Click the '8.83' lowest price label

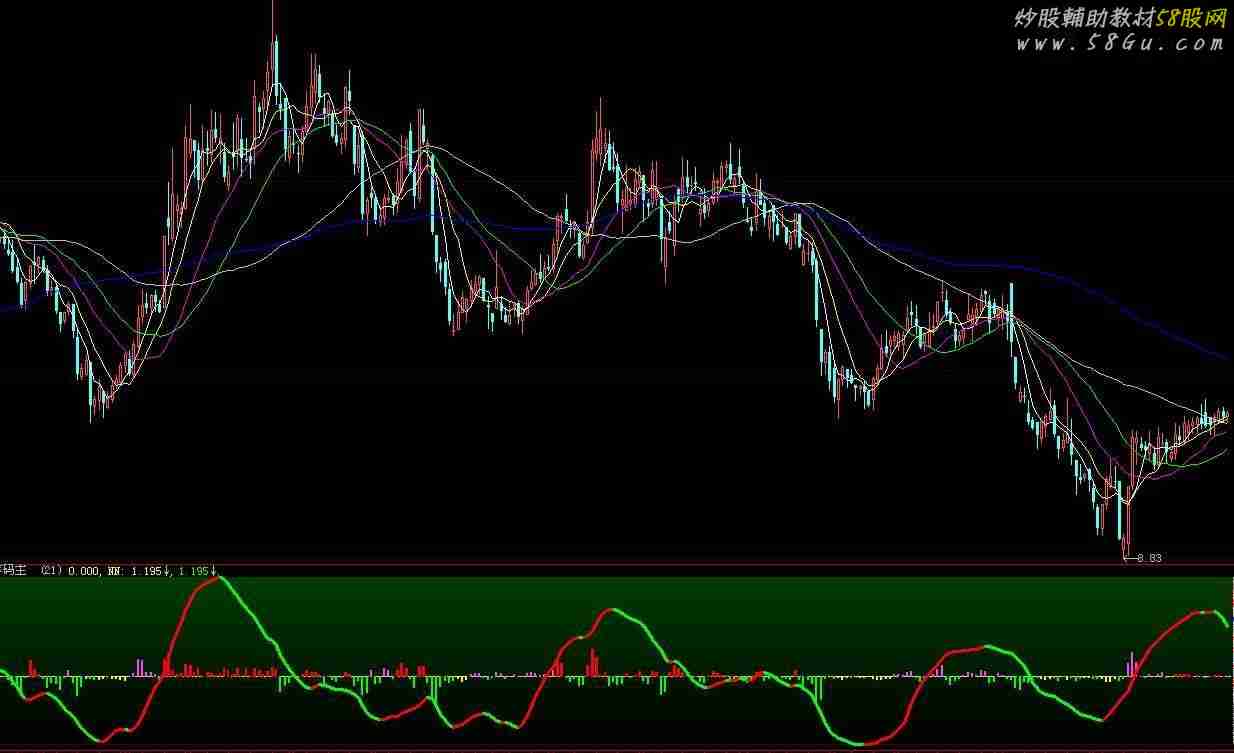(1150, 558)
